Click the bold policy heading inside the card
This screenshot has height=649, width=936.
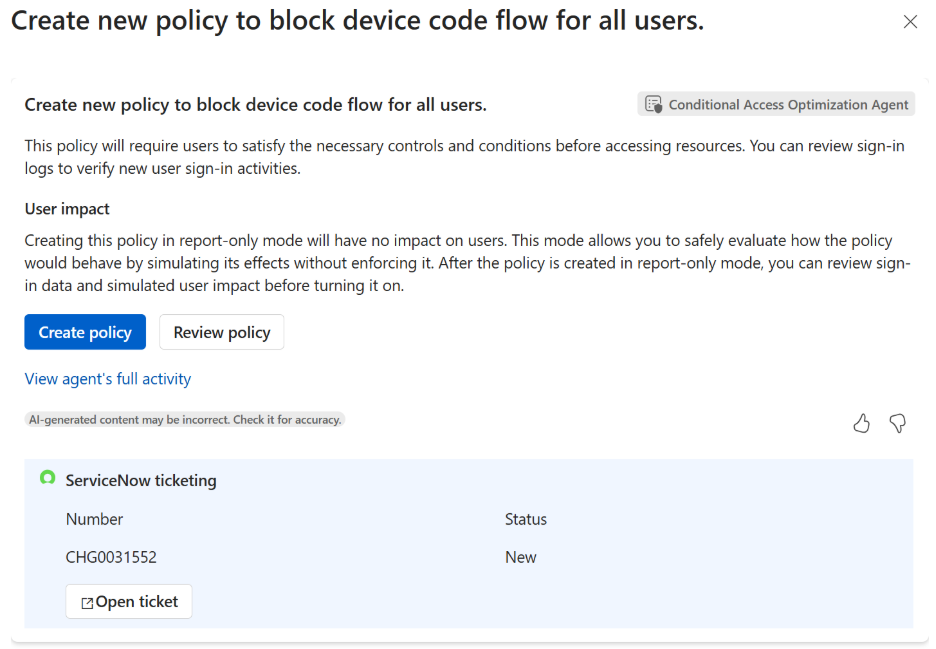[x=255, y=105]
